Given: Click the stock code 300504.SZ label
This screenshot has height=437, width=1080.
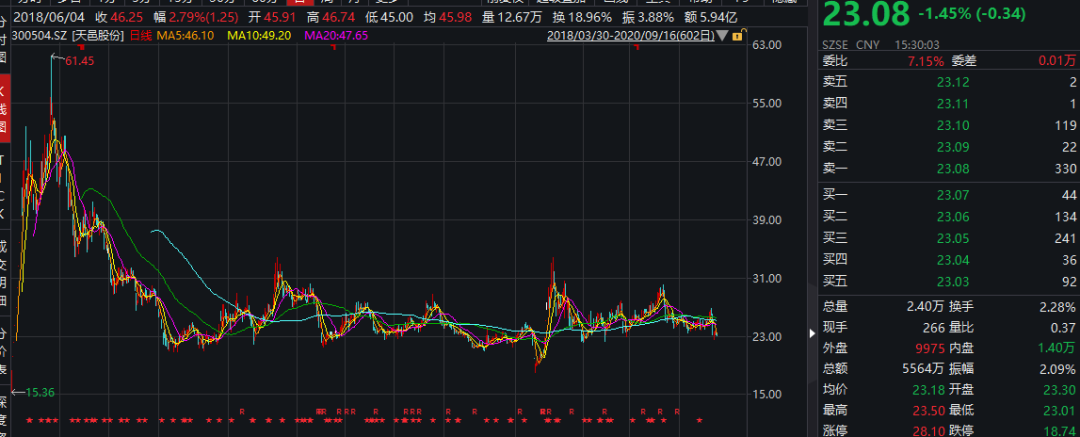Looking at the screenshot, I should coord(36,36).
